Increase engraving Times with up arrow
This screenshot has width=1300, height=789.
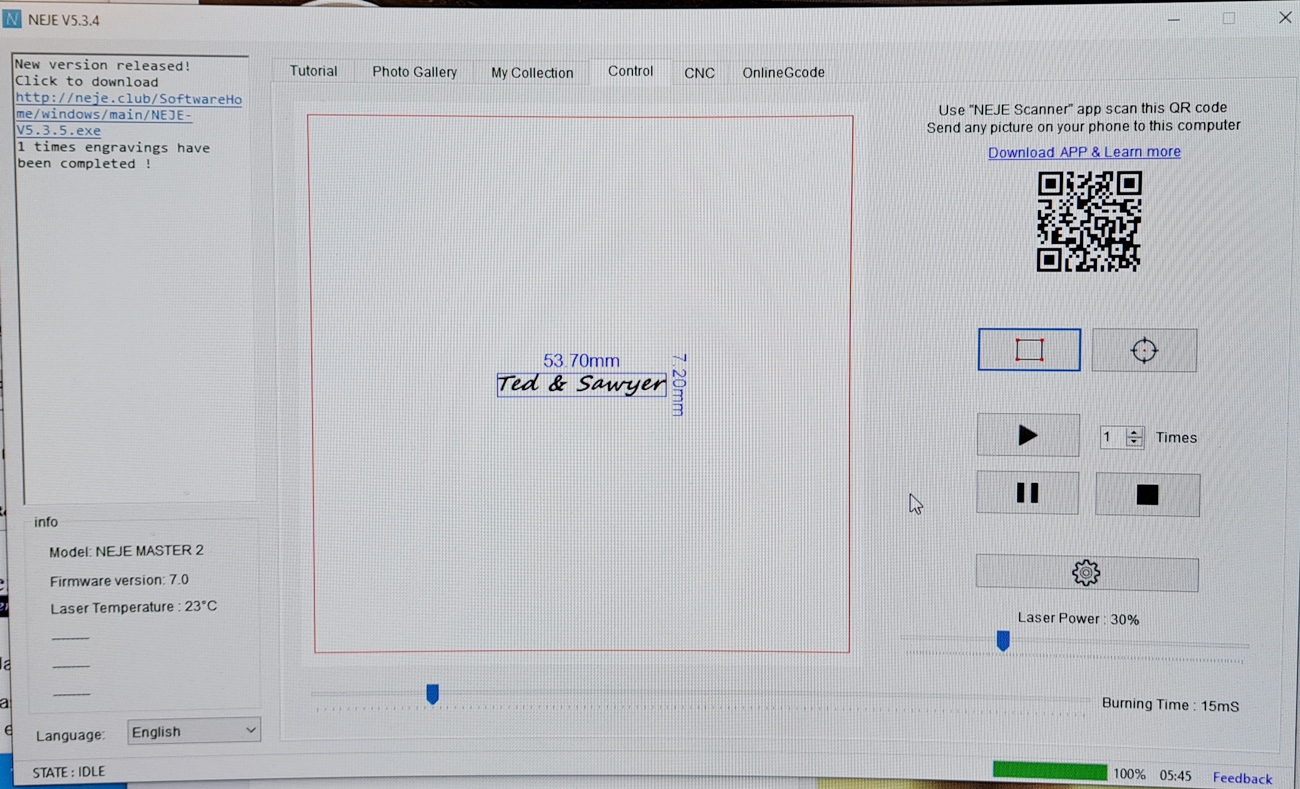(x=1134, y=432)
